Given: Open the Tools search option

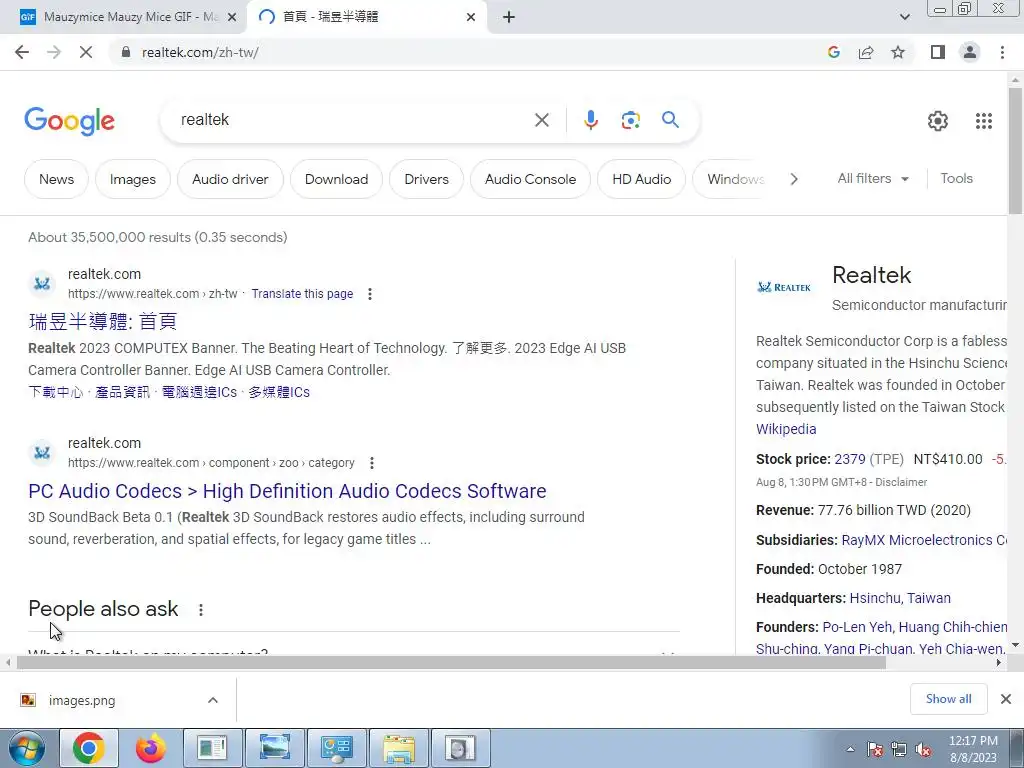Looking at the screenshot, I should pos(956,178).
